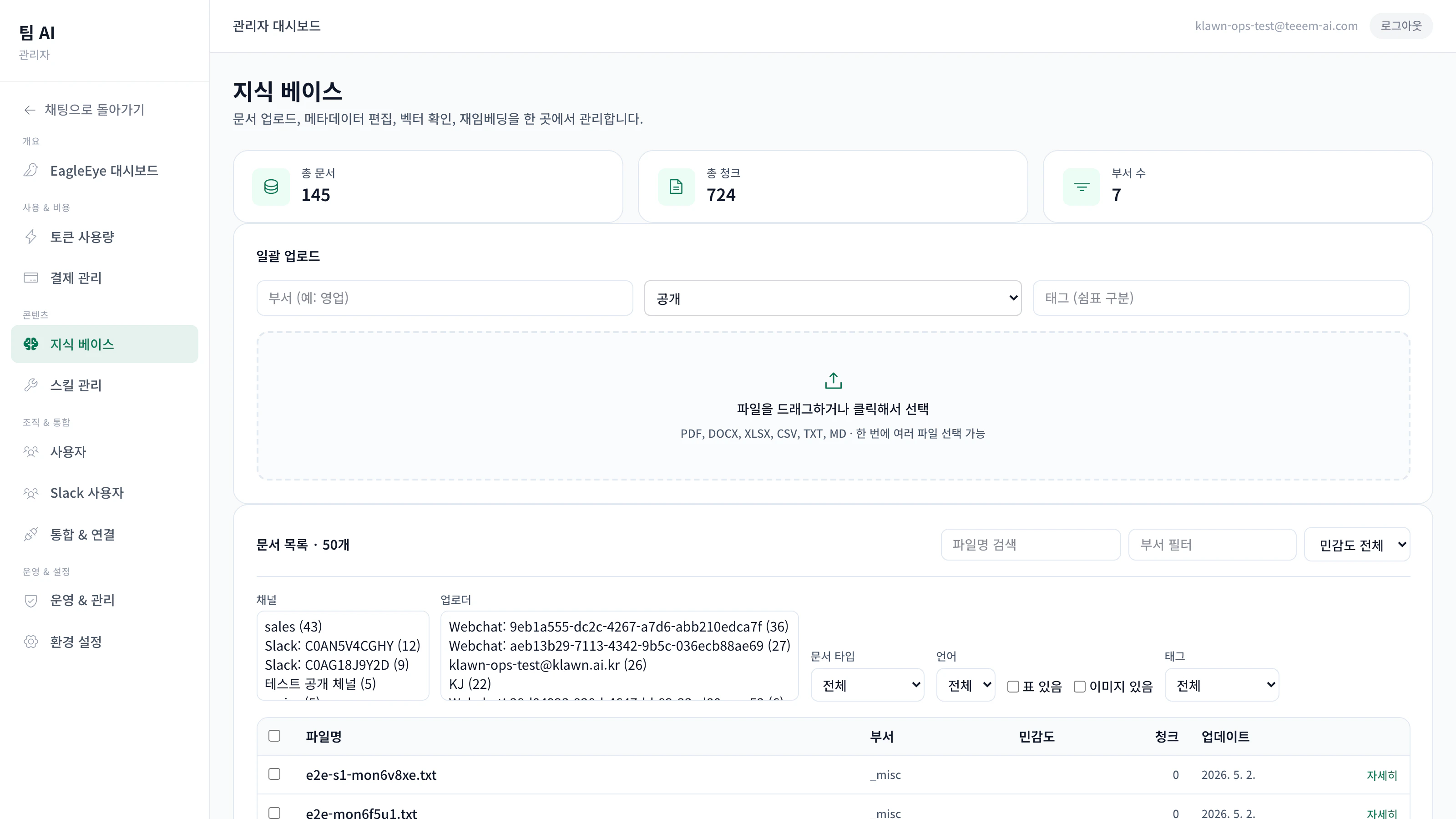1456x819 pixels.
Task: Click the EagleEye 대시보드 feather icon
Action: point(30,170)
